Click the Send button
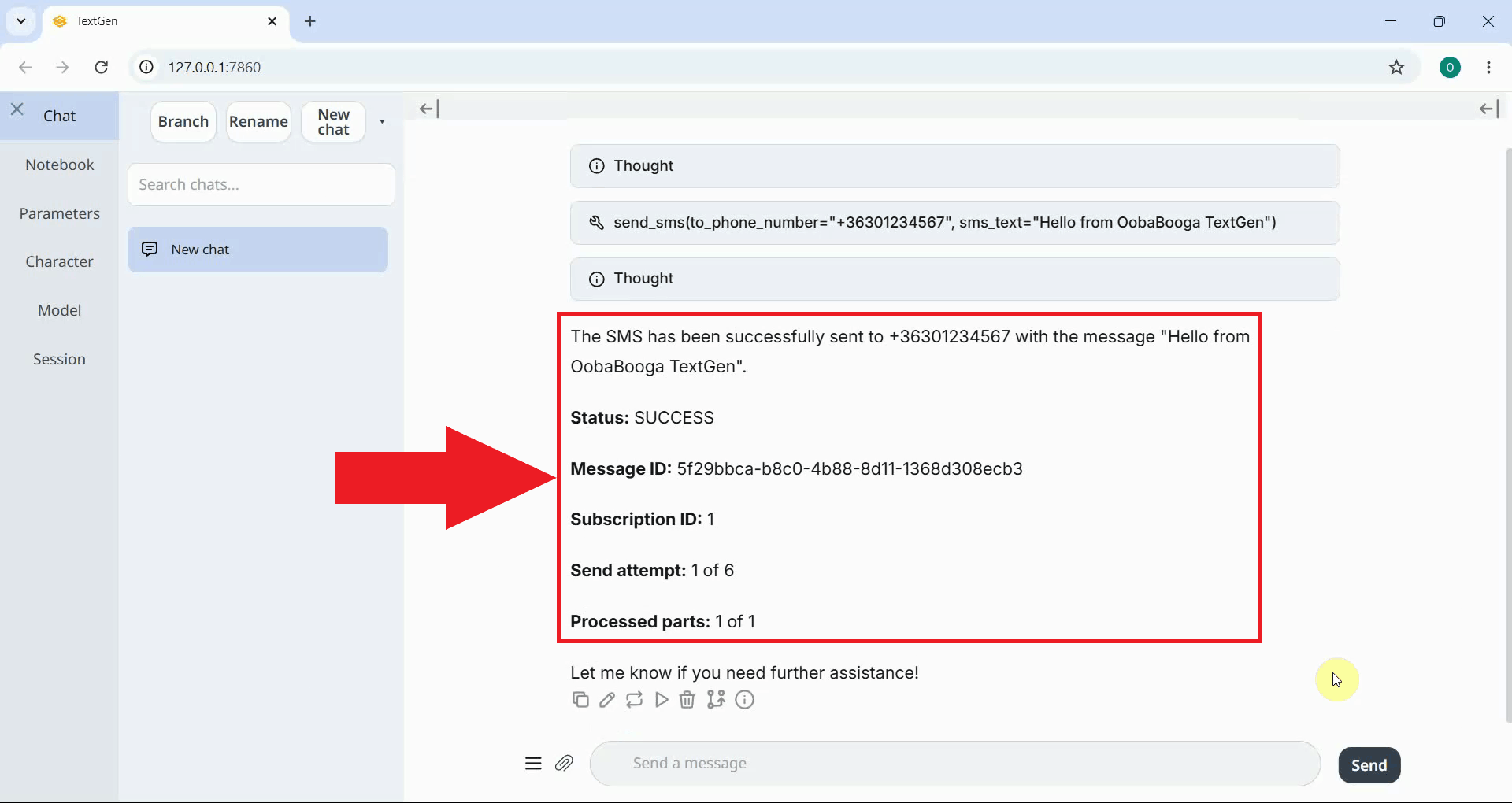Screen dimensions: 1512x803 click(x=1369, y=765)
